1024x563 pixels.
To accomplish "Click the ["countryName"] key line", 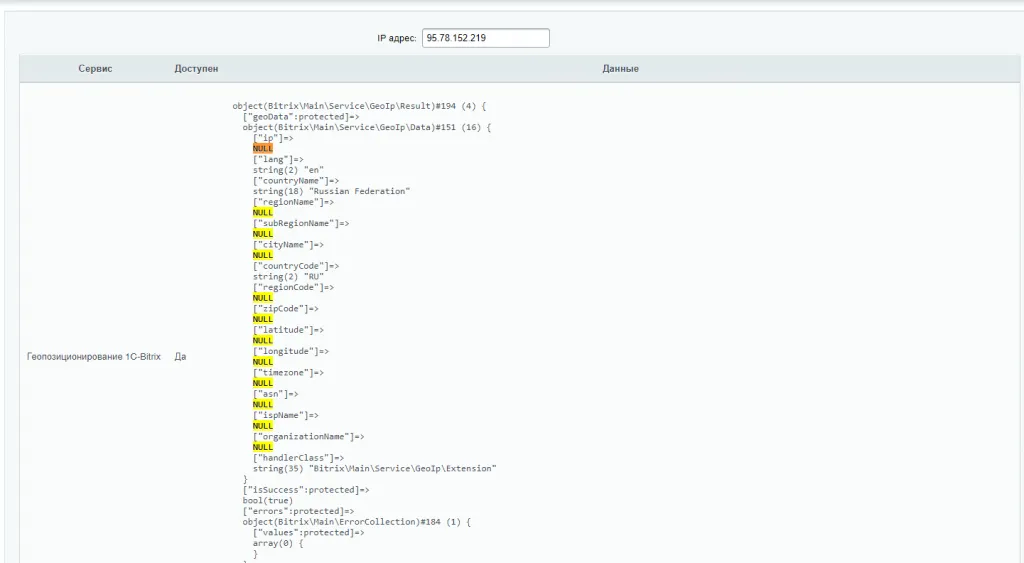I will click(x=296, y=180).
